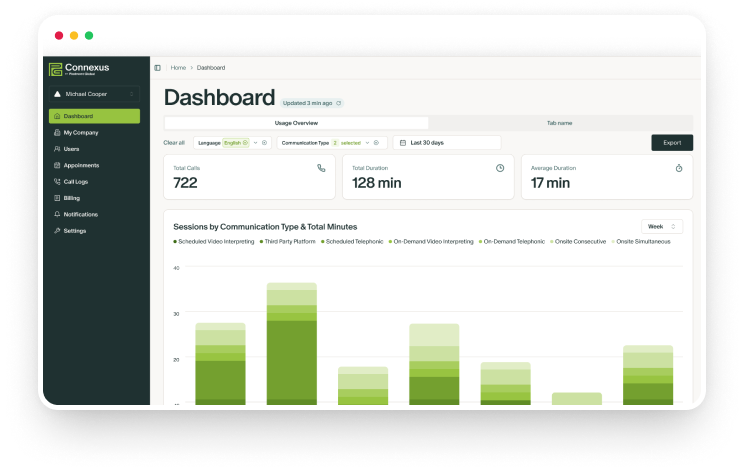
Task: Click the clock icon on Total Duration card
Action: pyautogui.click(x=500, y=168)
